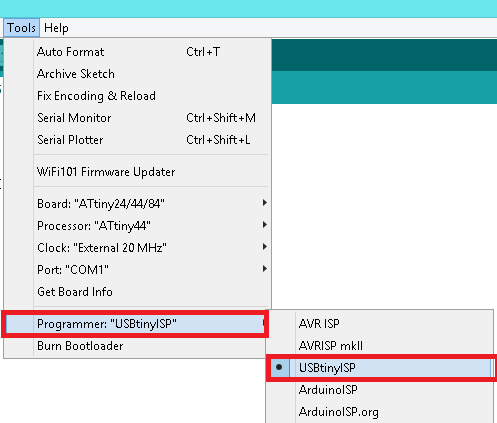Click Get Board Info

click(138, 292)
